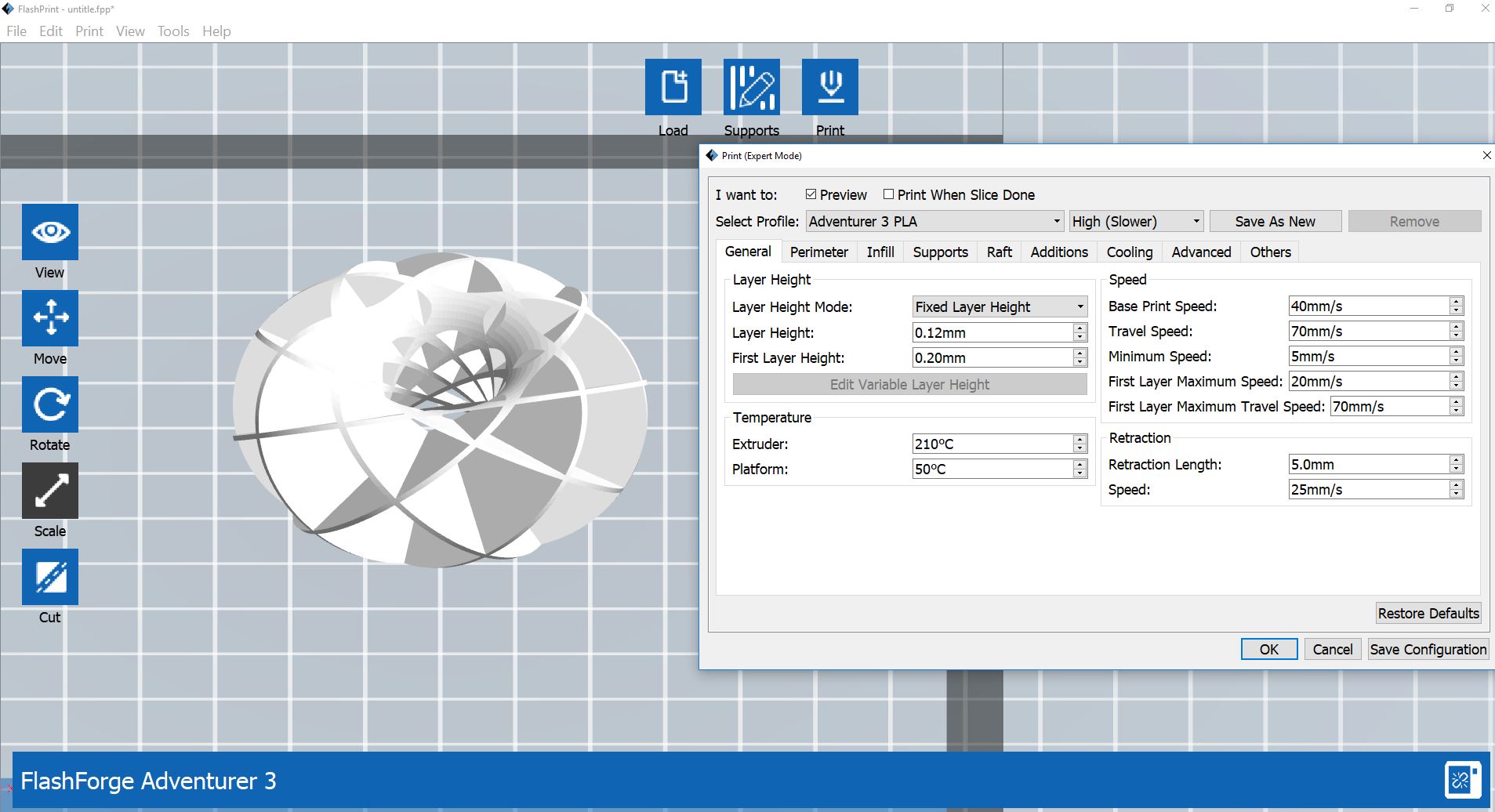Switch to the General tab

(x=748, y=252)
